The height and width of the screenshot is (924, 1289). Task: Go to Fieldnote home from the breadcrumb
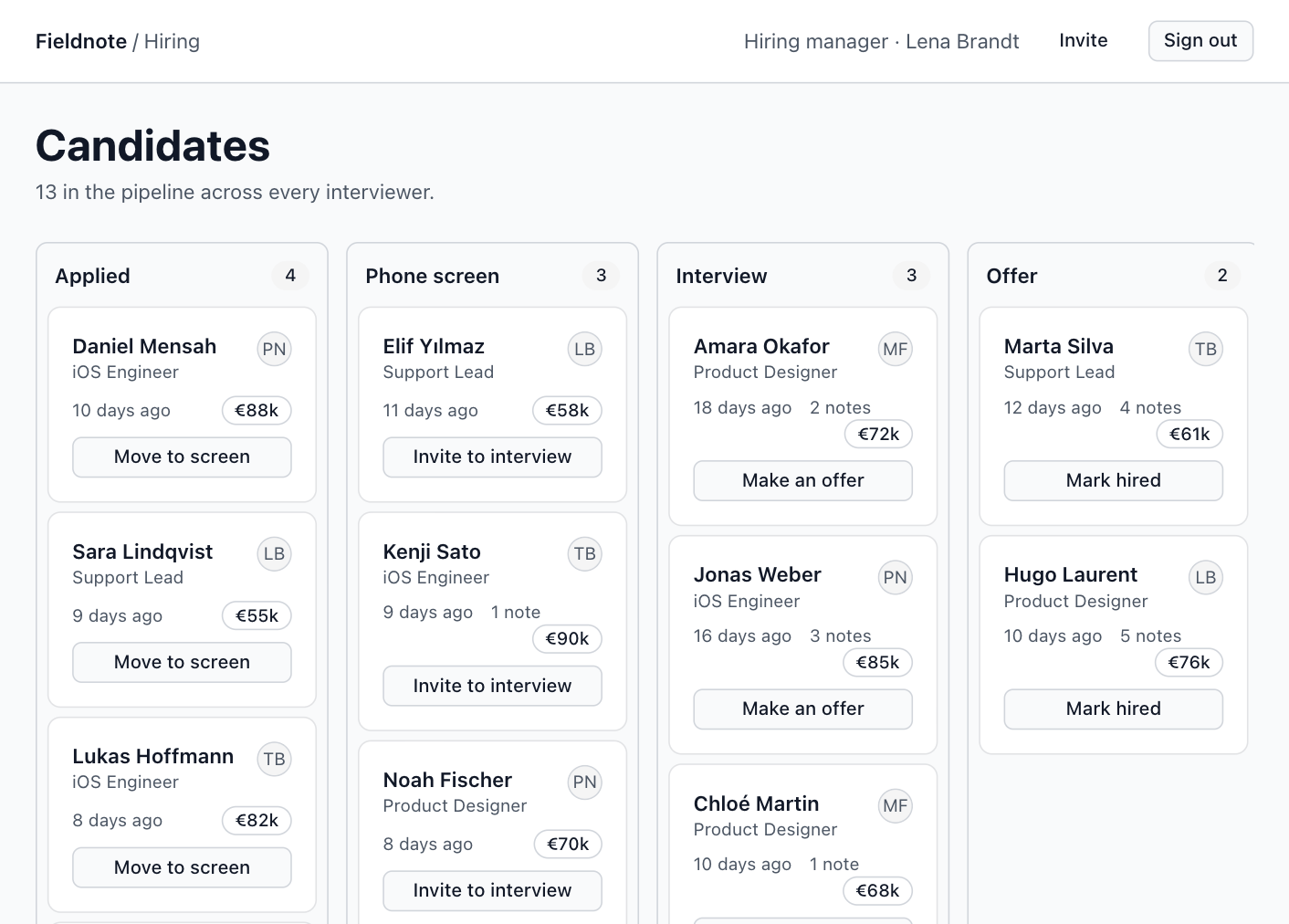click(81, 41)
